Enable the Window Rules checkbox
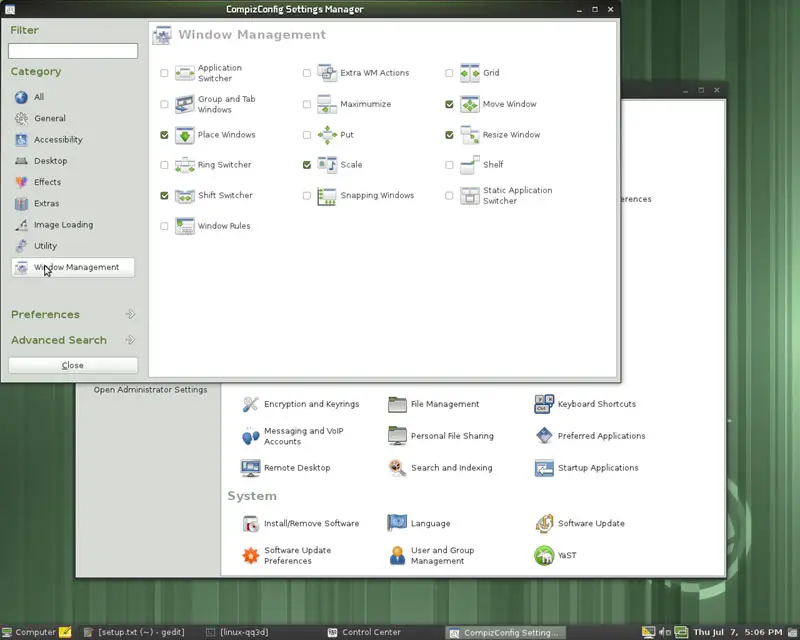The image size is (800, 640). click(x=164, y=226)
